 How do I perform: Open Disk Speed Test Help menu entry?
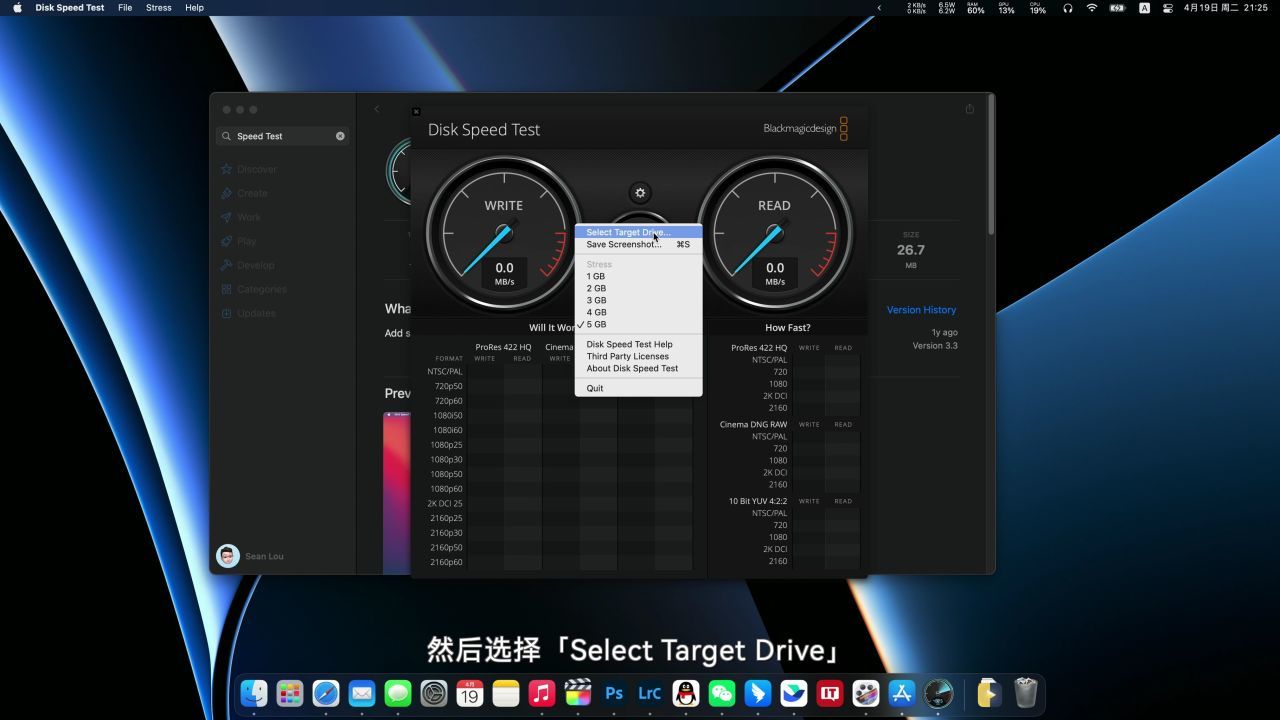(638, 344)
